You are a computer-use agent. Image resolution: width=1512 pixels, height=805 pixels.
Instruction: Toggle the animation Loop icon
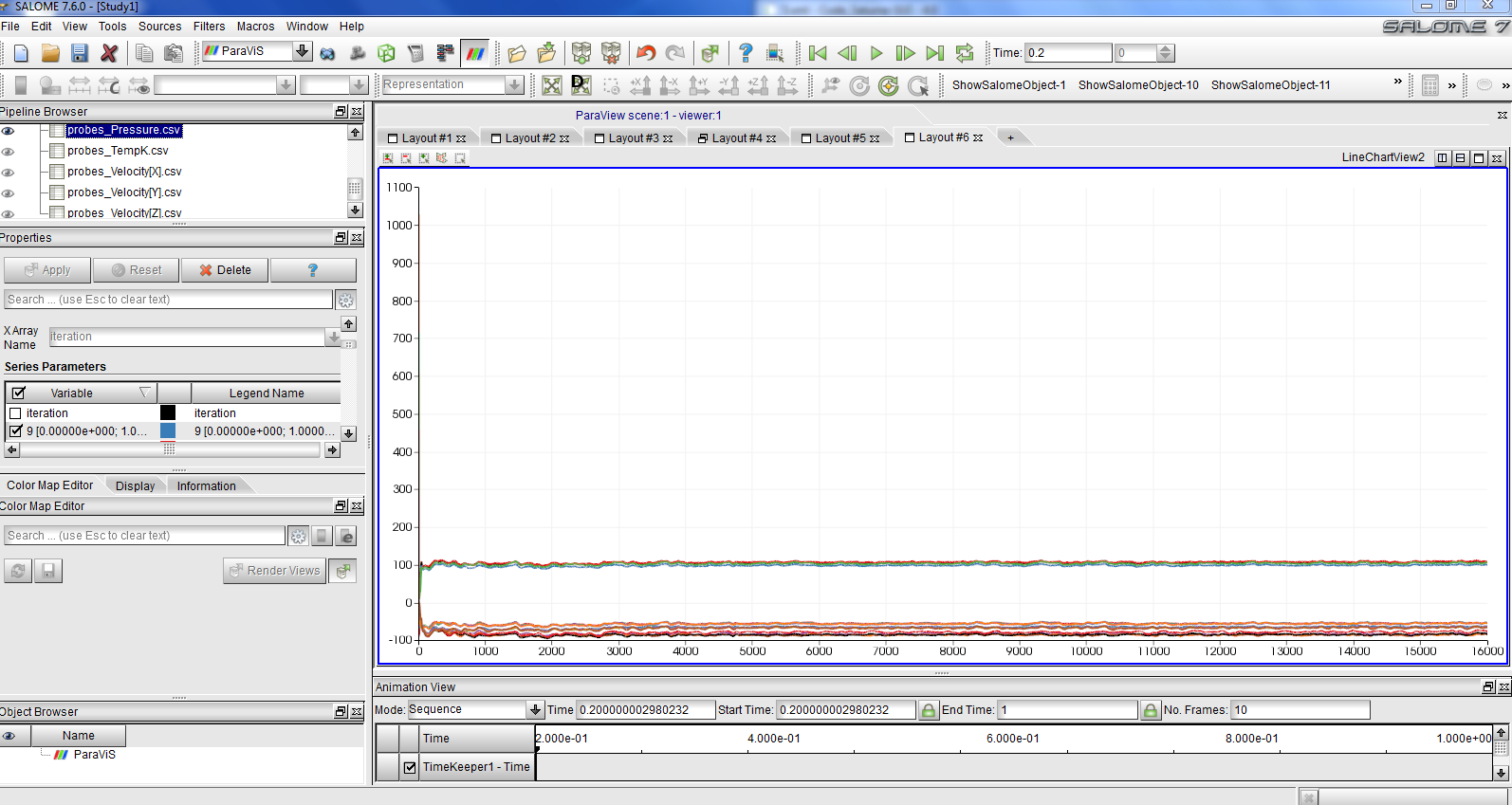pyautogui.click(x=965, y=53)
